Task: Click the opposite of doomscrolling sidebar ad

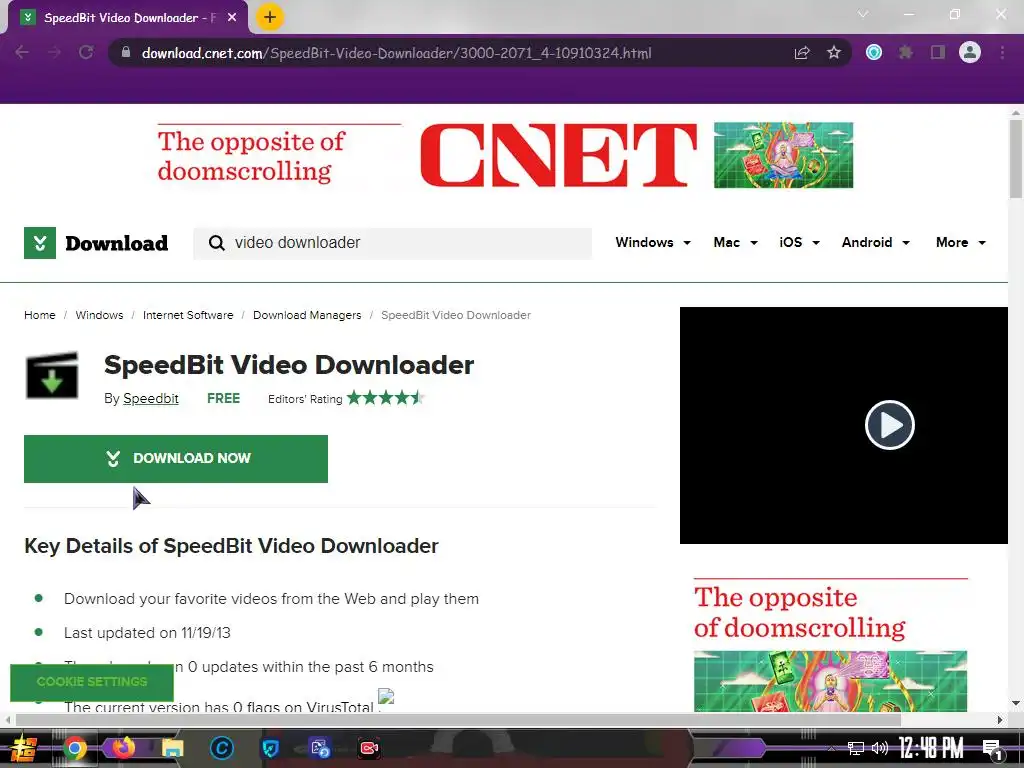Action: pos(830,645)
